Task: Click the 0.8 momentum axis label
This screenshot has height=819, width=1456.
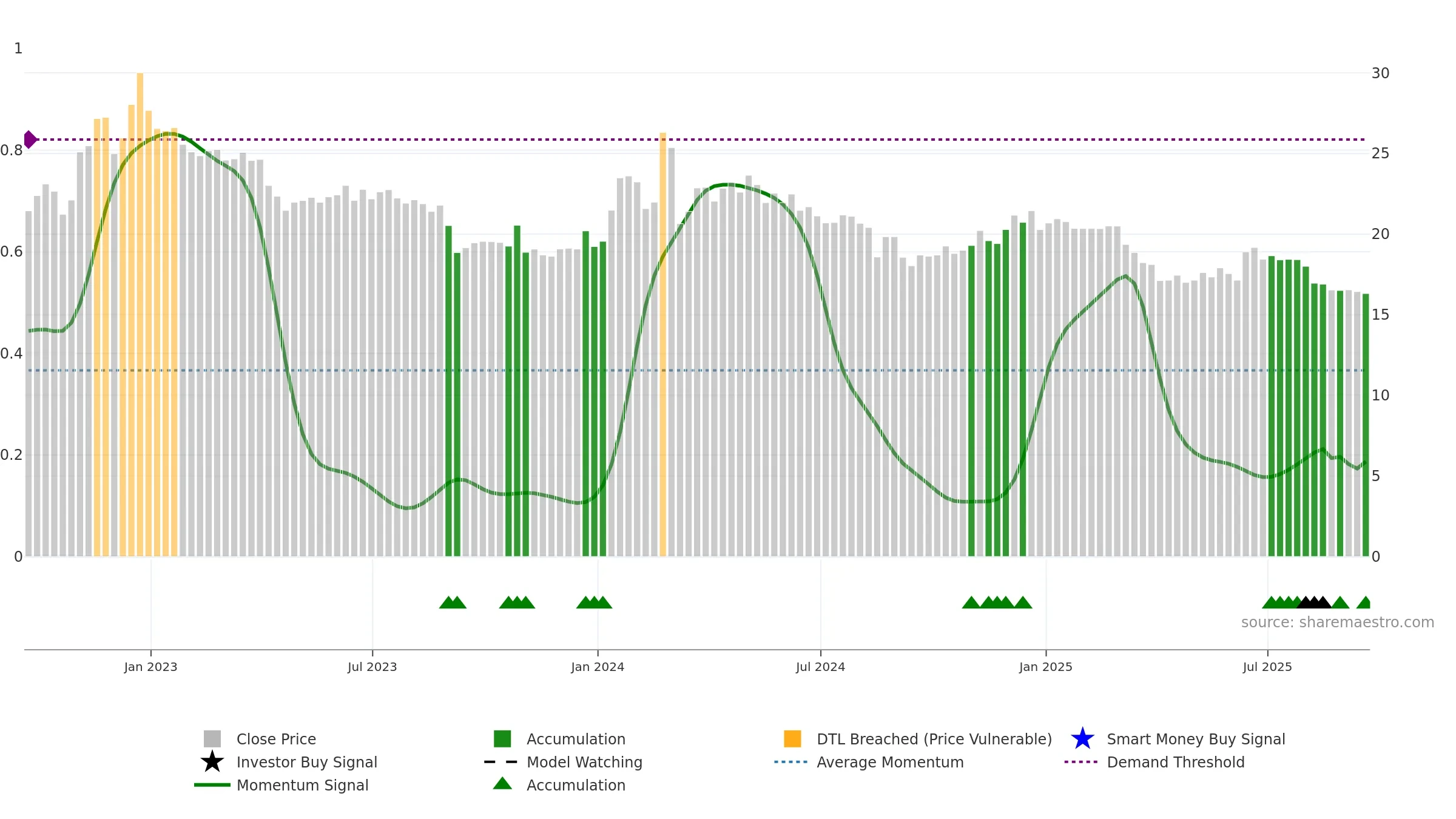Action: (12, 150)
